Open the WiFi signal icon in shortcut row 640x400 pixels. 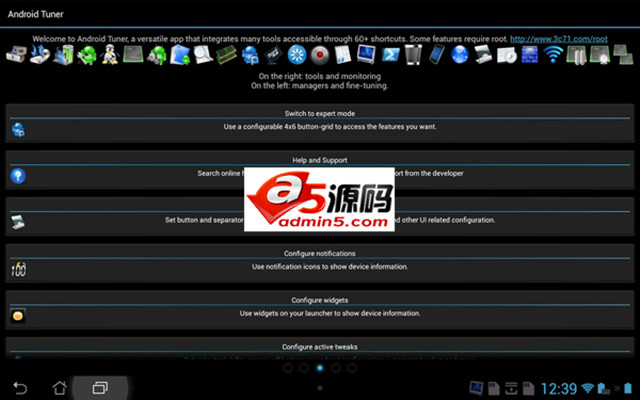[x=553, y=55]
